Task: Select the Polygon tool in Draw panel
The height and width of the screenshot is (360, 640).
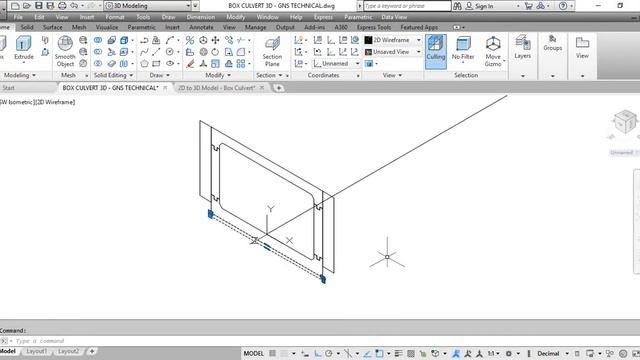Action: pyautogui.click(x=144, y=64)
